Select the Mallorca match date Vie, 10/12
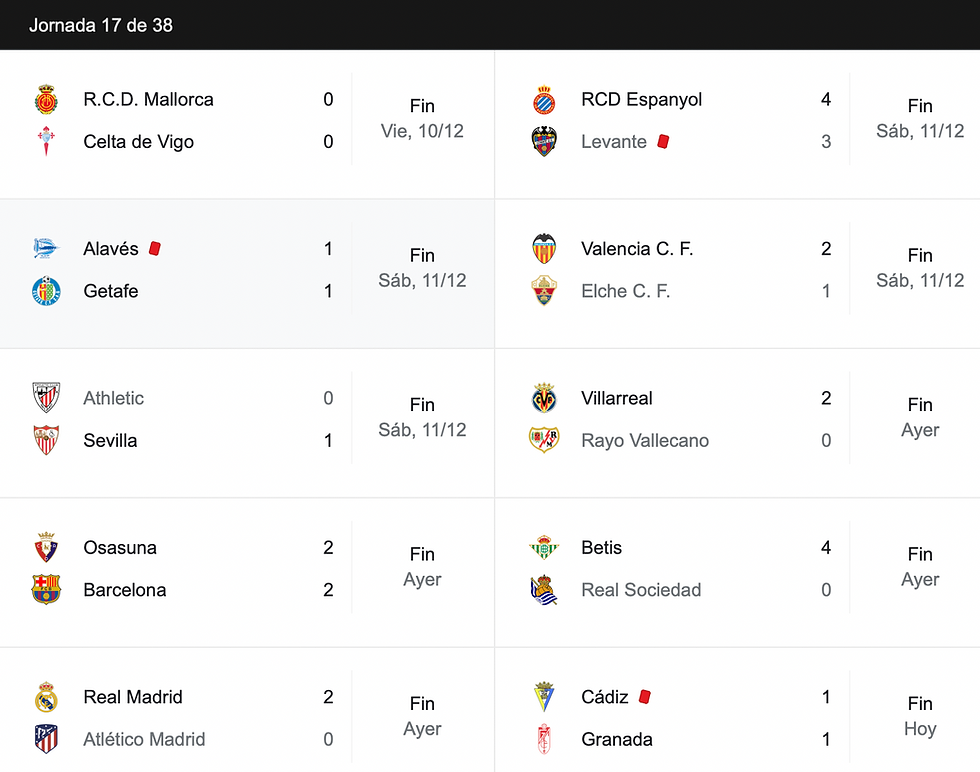The height and width of the screenshot is (772, 980). tap(422, 131)
